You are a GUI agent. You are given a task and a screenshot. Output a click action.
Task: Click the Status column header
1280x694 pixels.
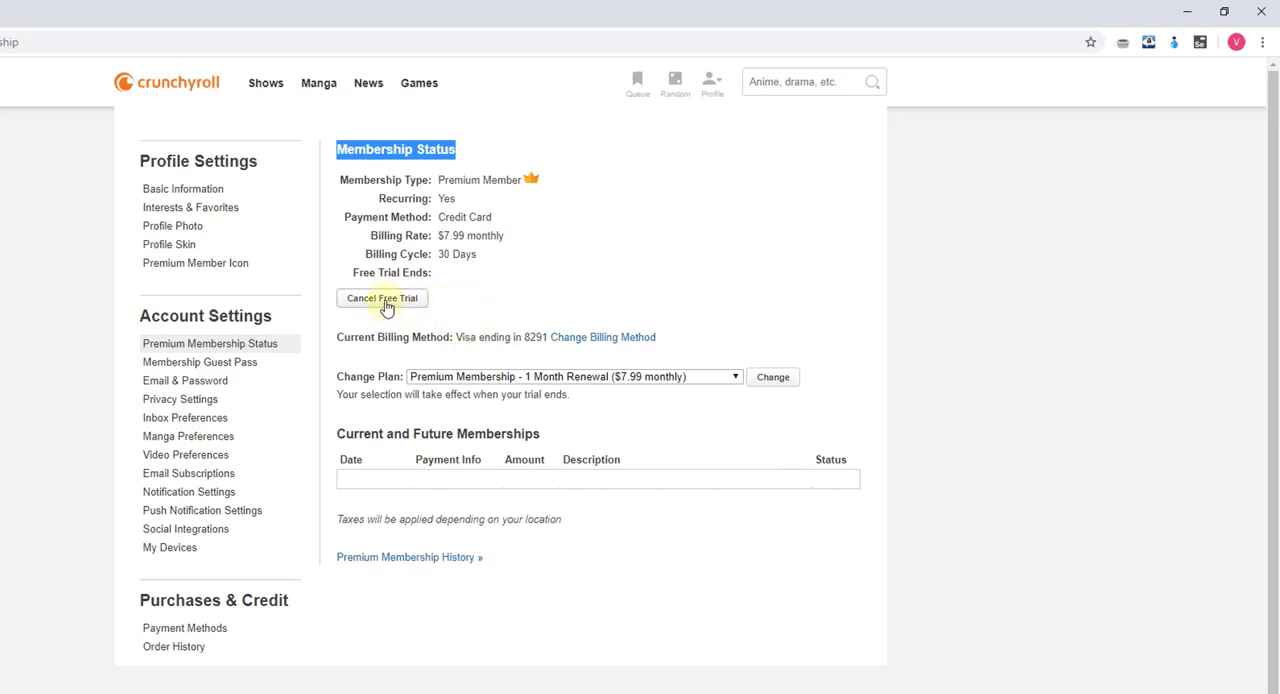point(831,460)
